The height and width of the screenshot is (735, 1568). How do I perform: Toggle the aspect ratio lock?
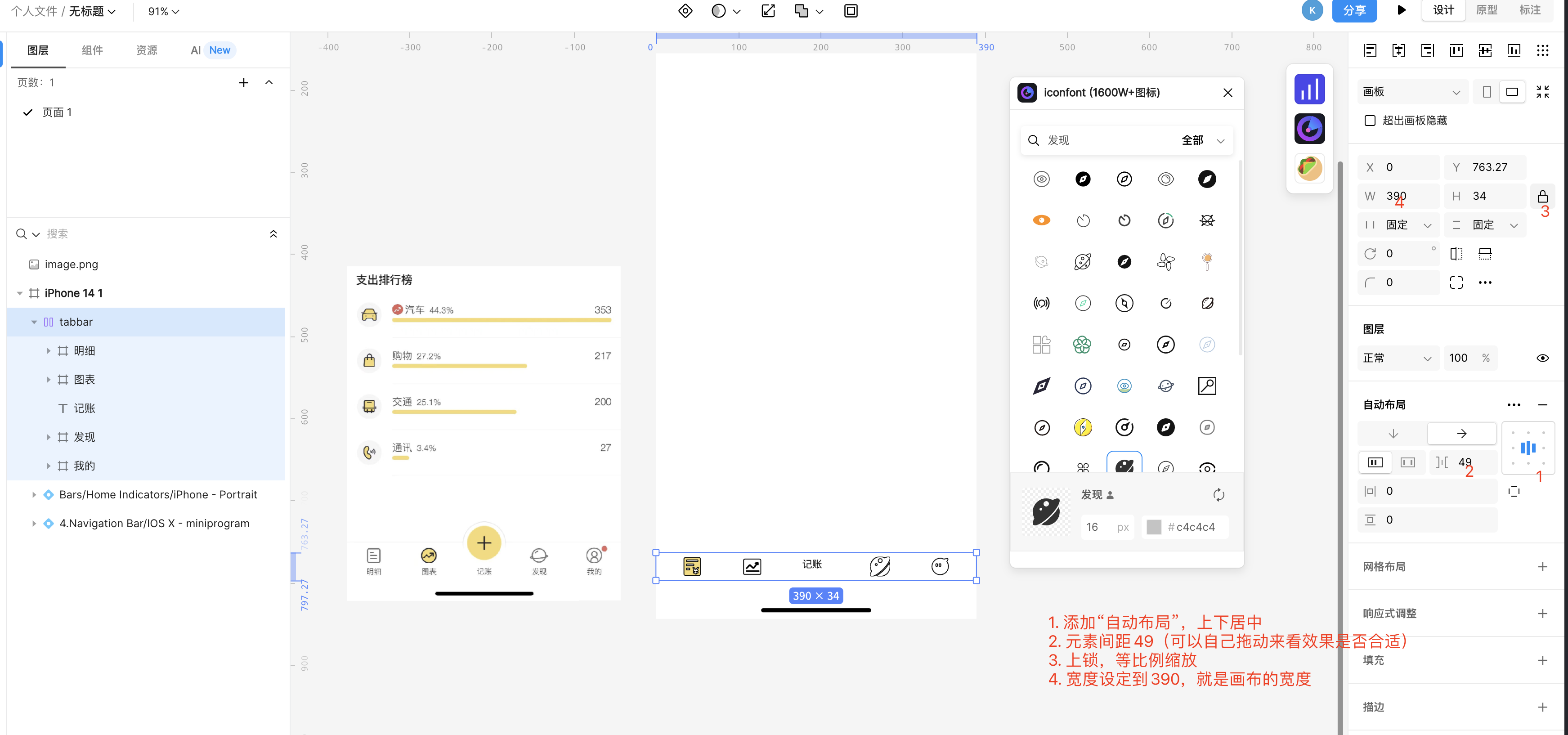(x=1542, y=196)
